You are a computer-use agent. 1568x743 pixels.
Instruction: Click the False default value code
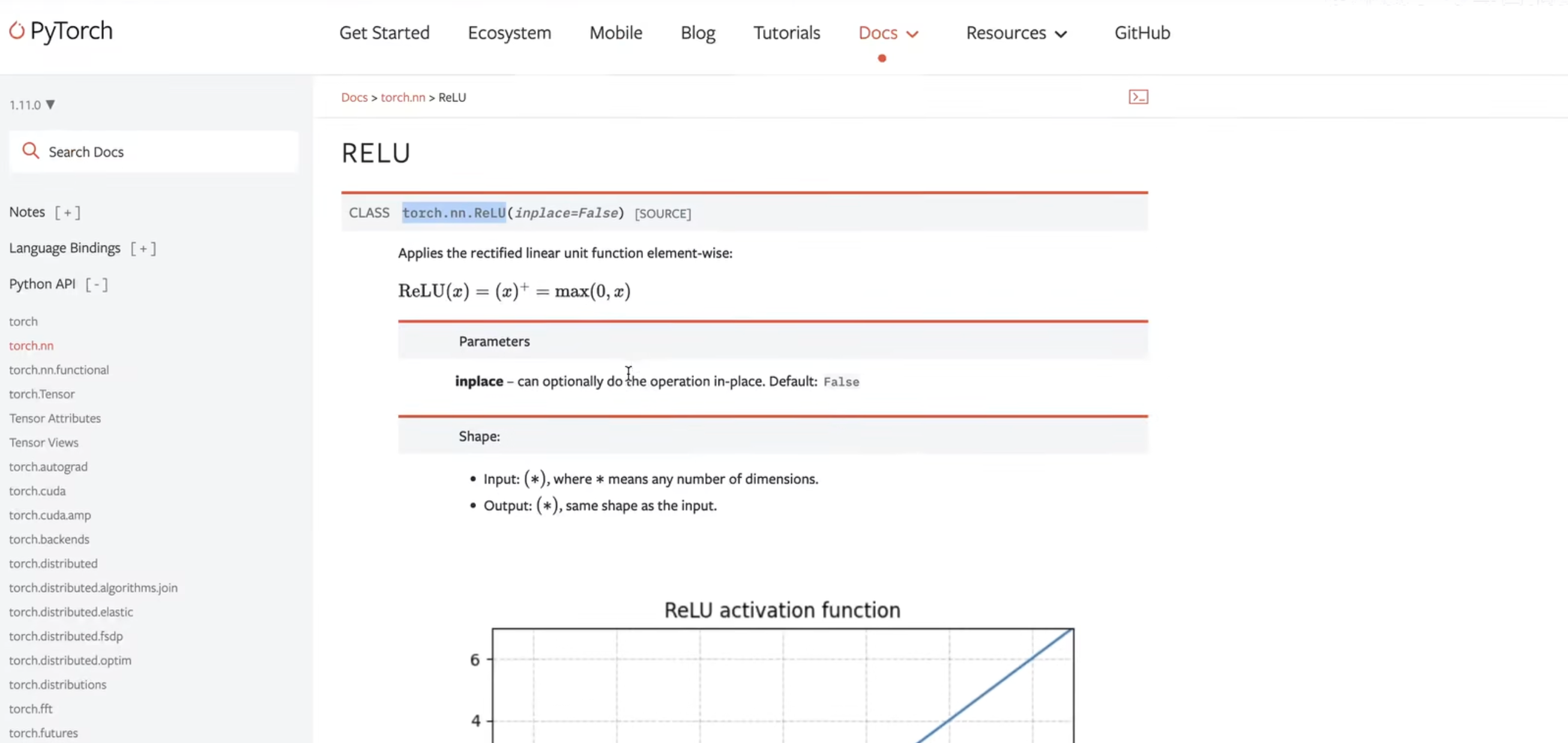pos(841,382)
